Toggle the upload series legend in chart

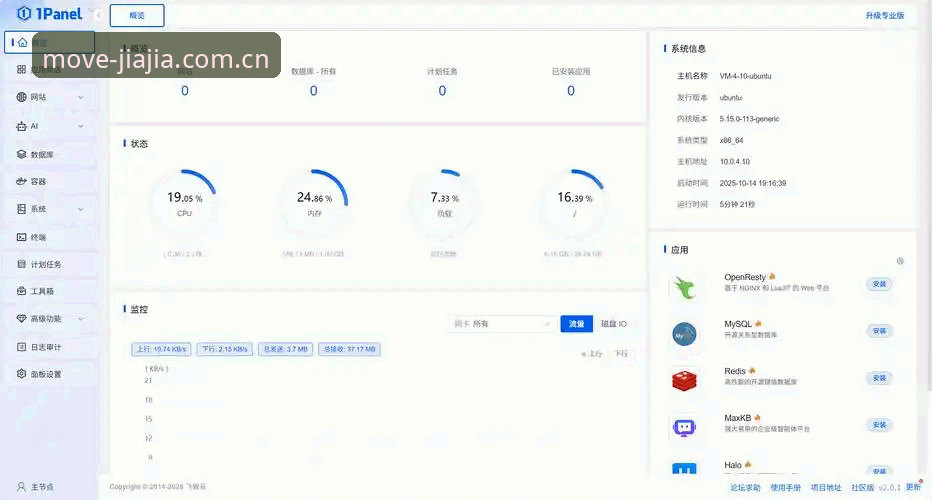pyautogui.click(x=592, y=354)
